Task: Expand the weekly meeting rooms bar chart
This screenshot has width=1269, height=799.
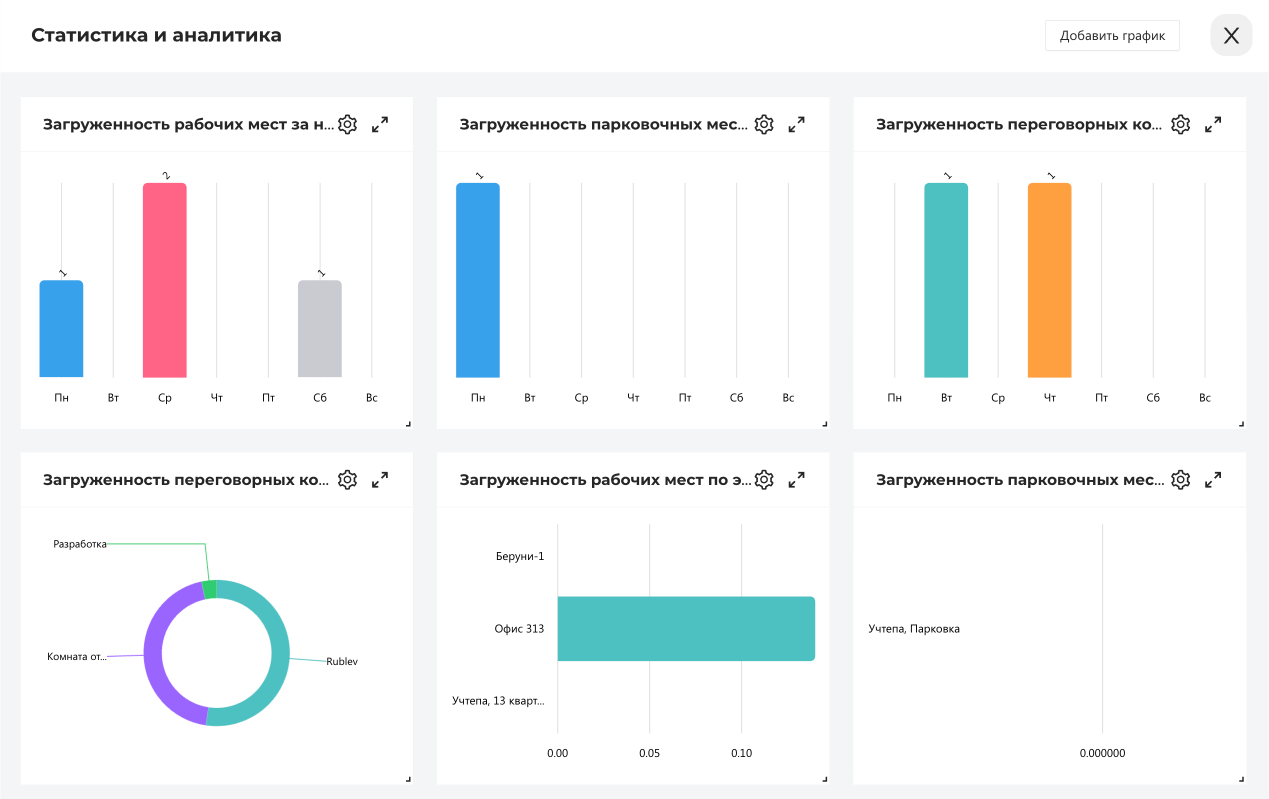Action: tap(1213, 125)
